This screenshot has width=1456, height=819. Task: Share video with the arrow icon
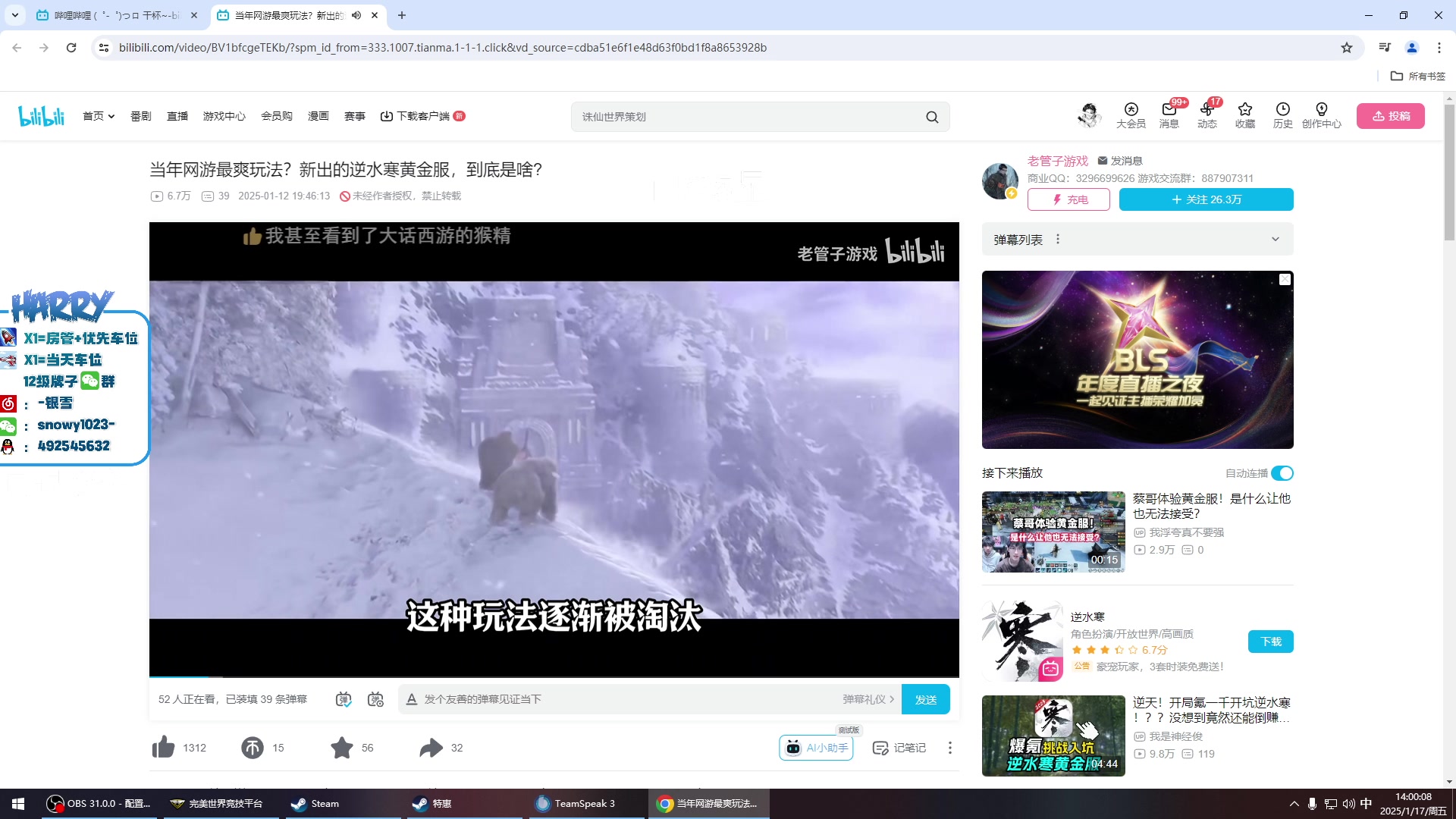(431, 748)
